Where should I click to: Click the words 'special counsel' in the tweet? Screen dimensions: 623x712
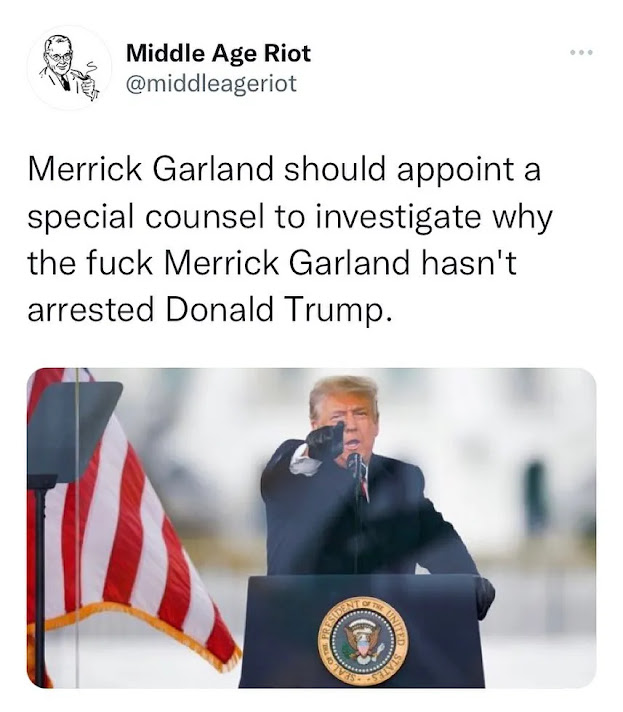pos(145,217)
